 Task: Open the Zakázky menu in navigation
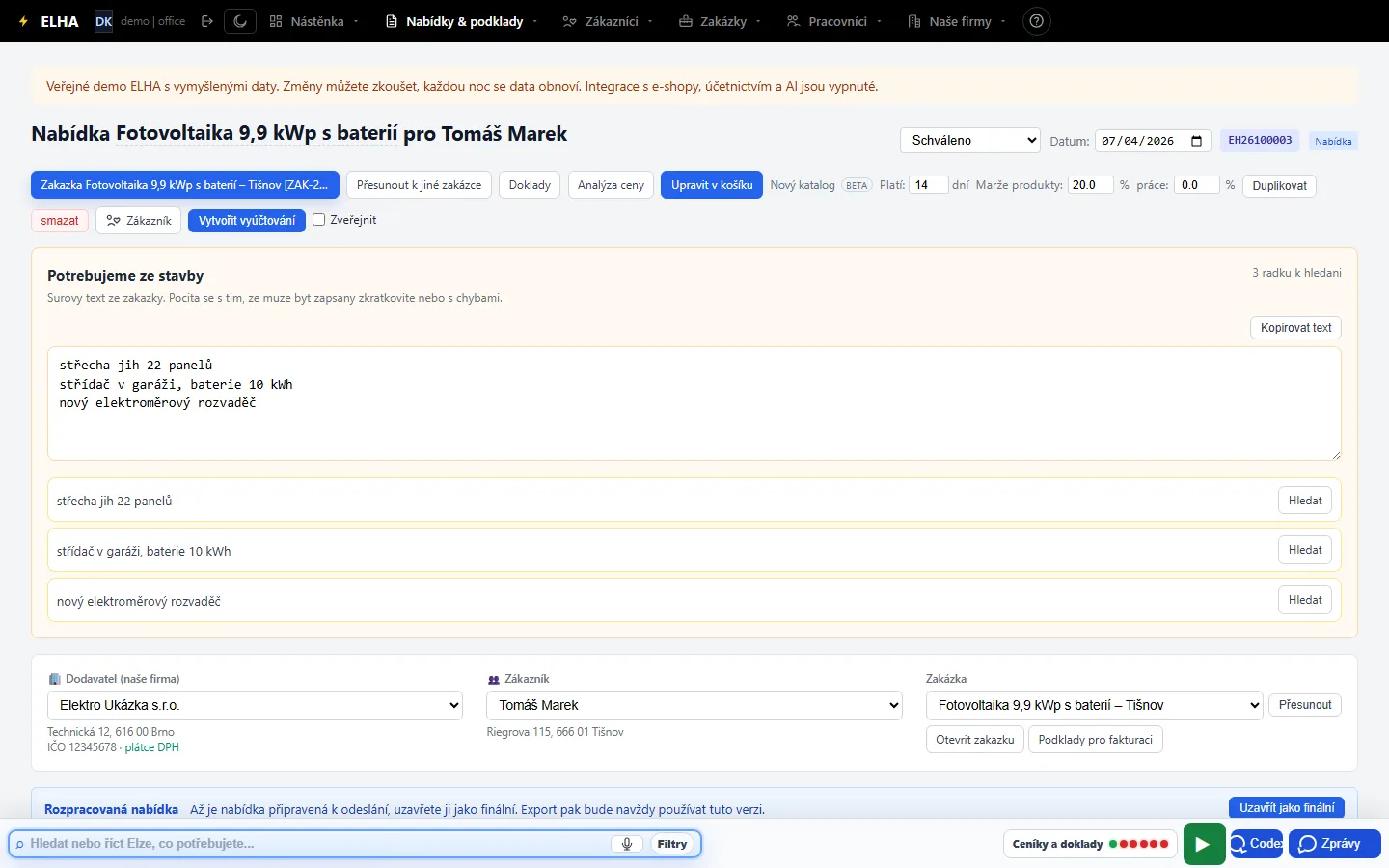(720, 21)
